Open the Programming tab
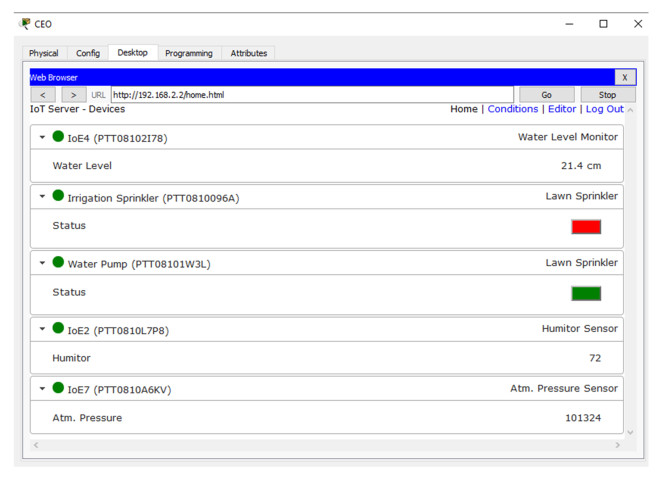Image resolution: width=666 pixels, height=482 pixels. coord(189,53)
